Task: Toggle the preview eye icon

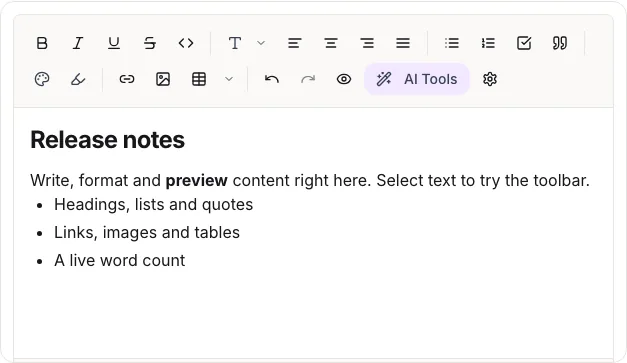Action: [344, 79]
